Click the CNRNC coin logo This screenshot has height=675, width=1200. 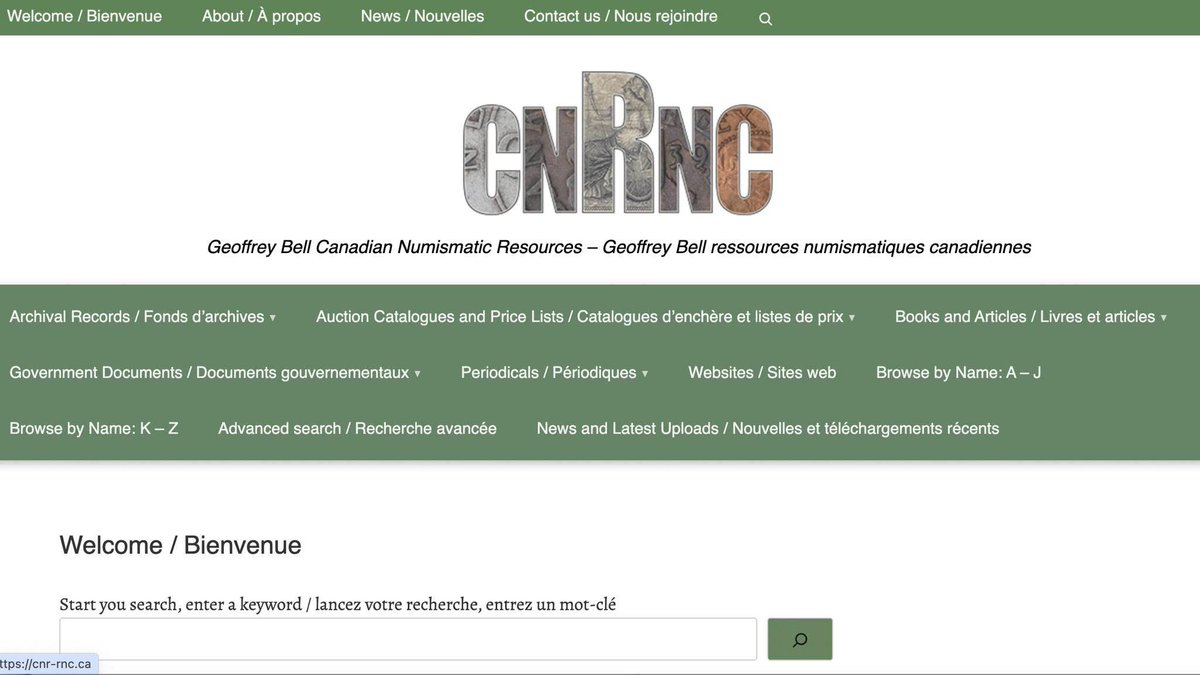point(618,143)
